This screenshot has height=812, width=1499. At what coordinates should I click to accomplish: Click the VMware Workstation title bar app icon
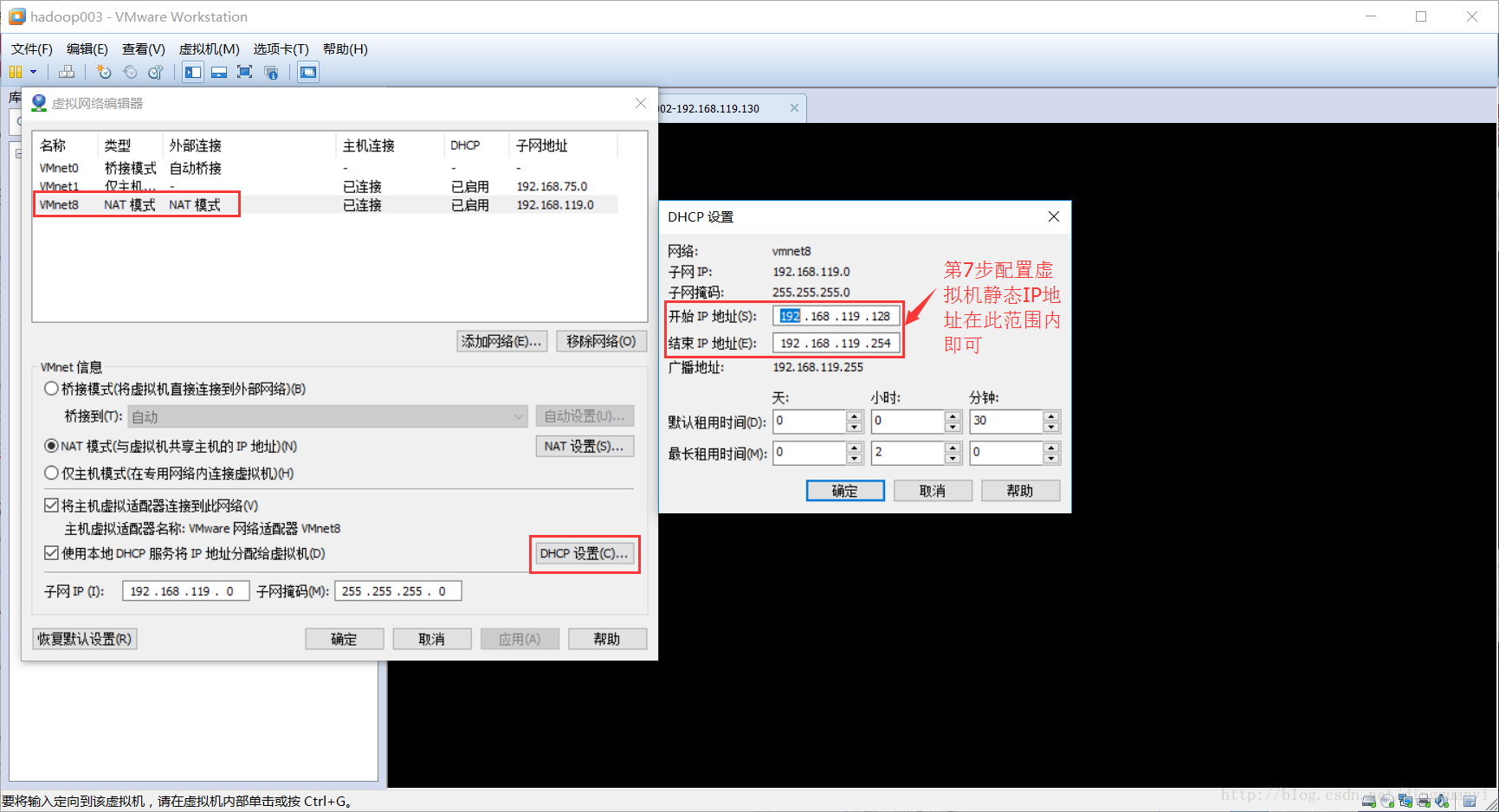pyautogui.click(x=16, y=16)
